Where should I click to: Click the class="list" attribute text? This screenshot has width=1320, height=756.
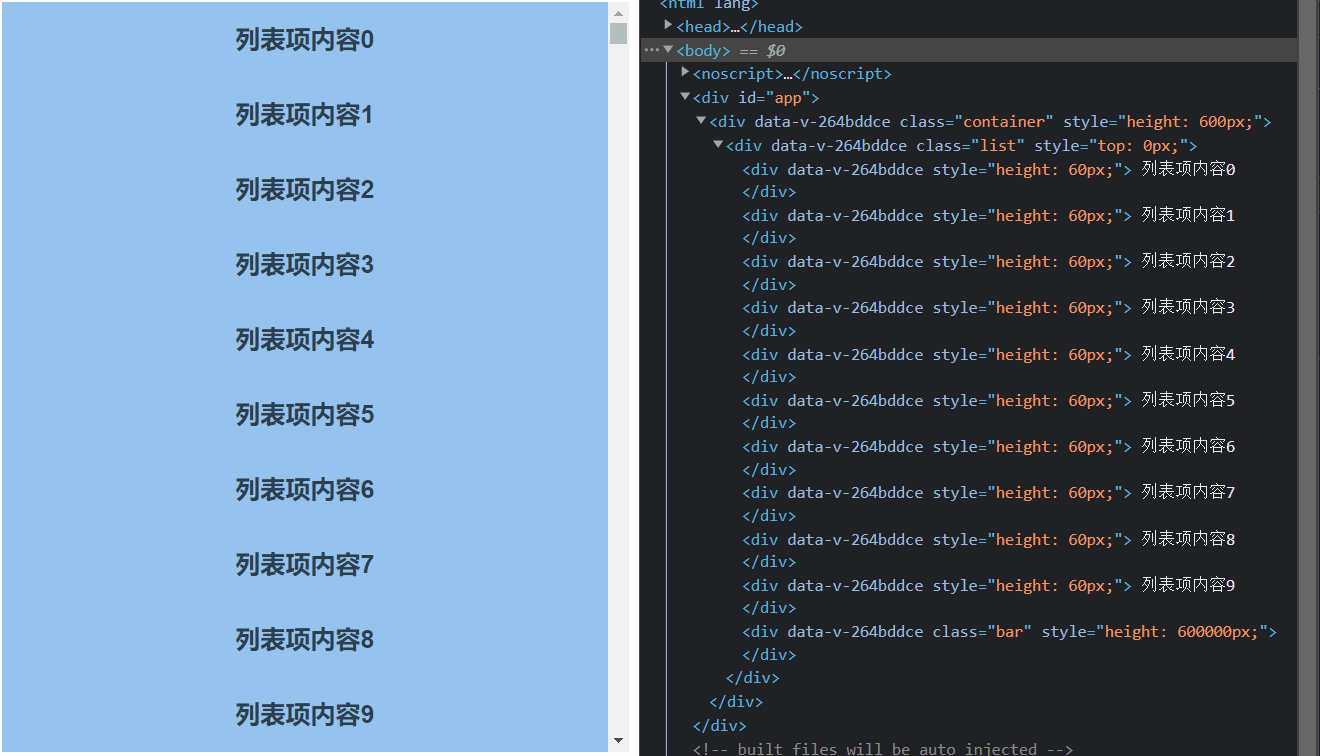tap(970, 145)
